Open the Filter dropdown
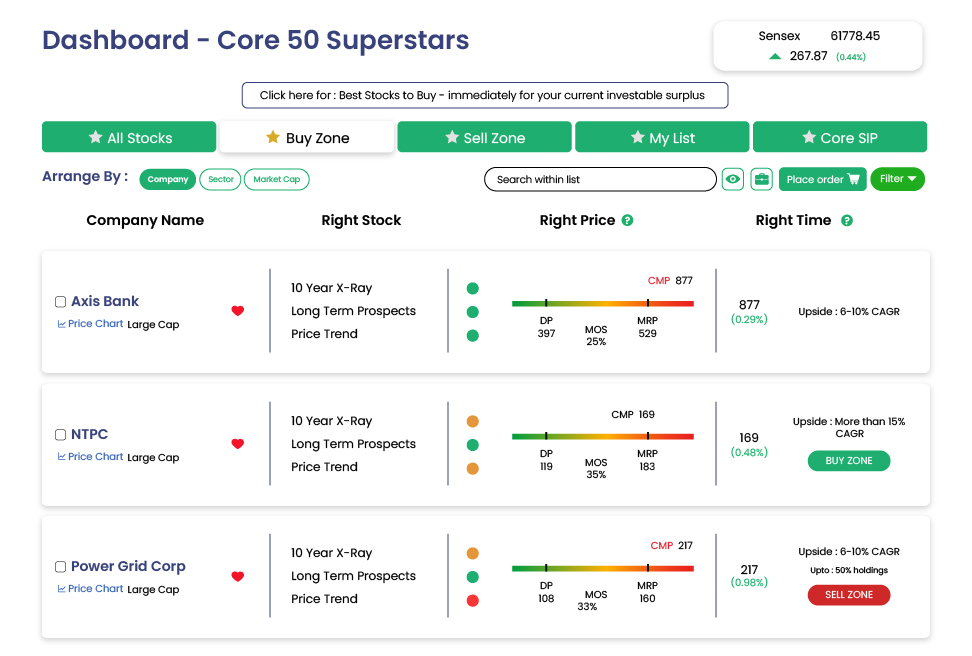972x656 pixels. (x=897, y=179)
